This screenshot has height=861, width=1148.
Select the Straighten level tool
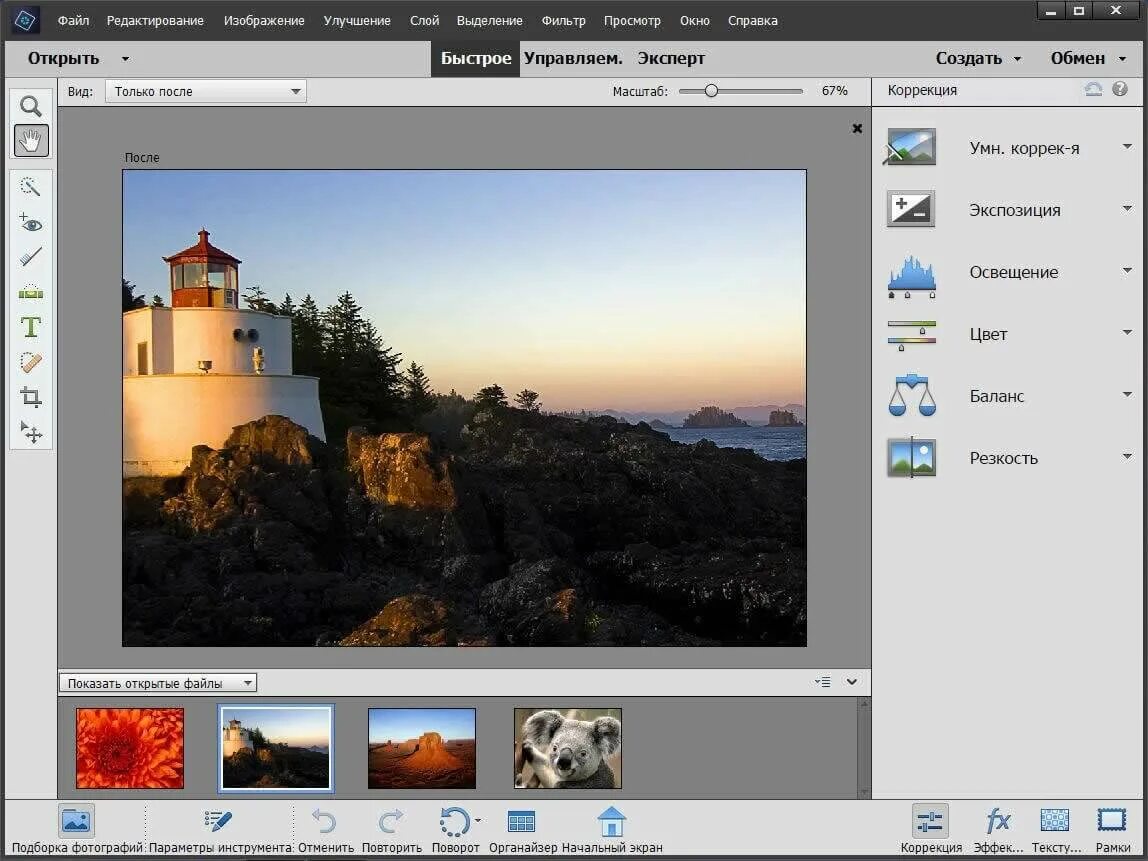pos(31,292)
